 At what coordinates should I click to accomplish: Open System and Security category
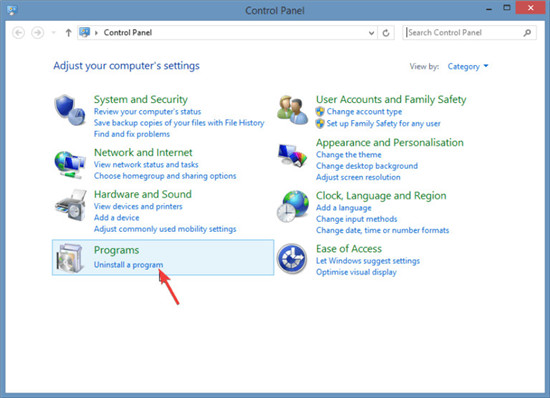point(141,99)
